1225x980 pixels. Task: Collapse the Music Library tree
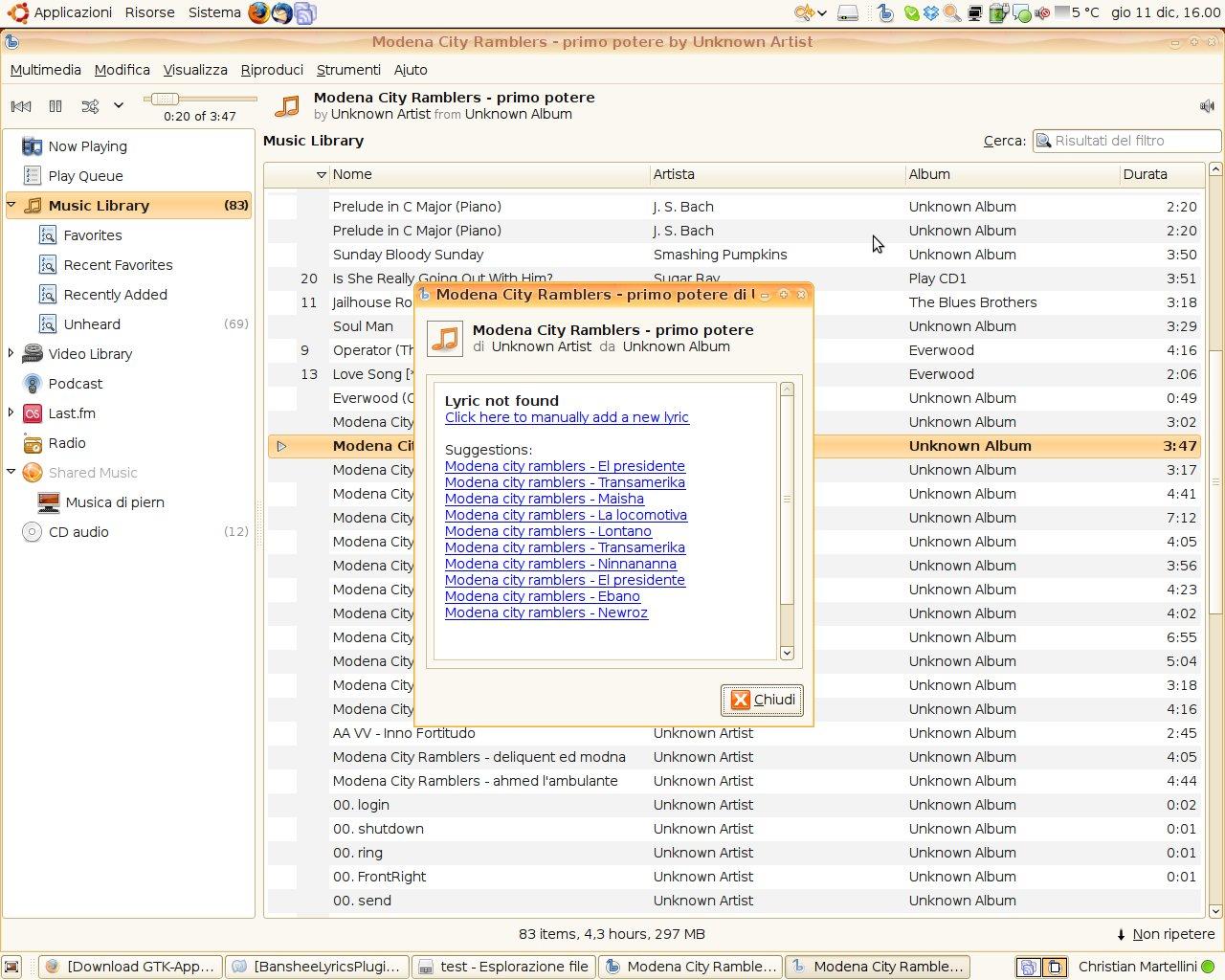11,205
